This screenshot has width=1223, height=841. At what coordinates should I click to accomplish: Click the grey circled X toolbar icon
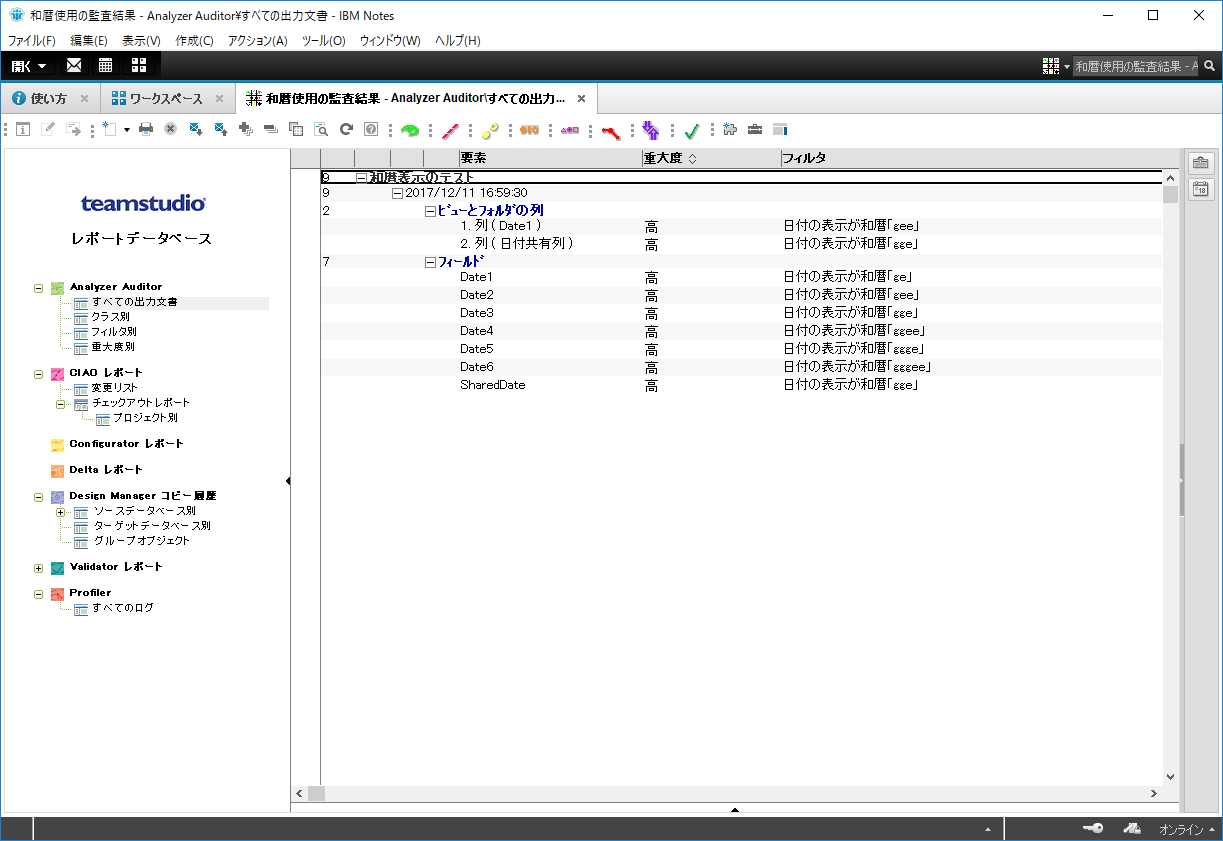[171, 129]
